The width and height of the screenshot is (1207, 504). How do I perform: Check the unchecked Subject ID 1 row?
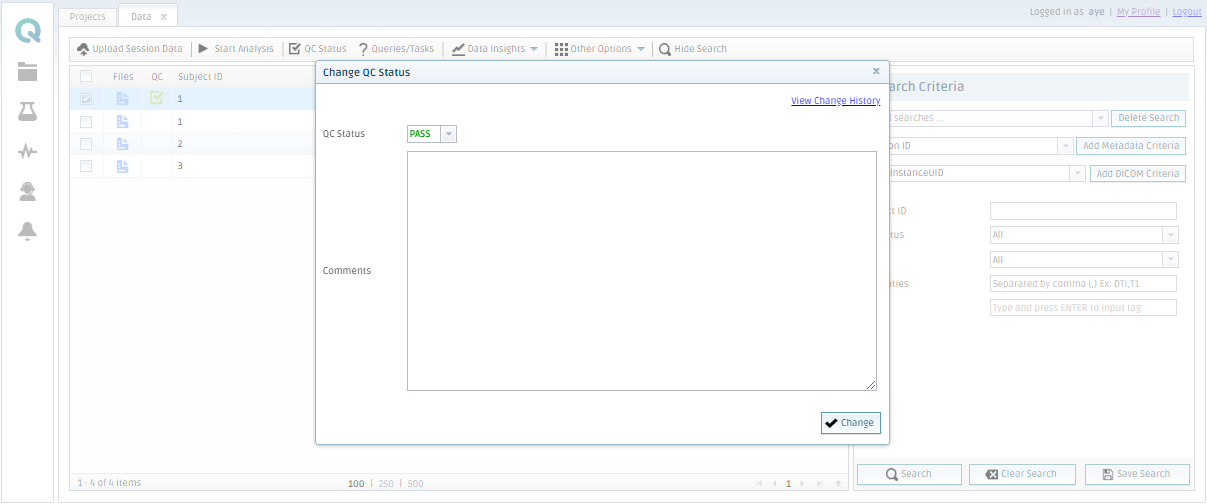[86, 121]
